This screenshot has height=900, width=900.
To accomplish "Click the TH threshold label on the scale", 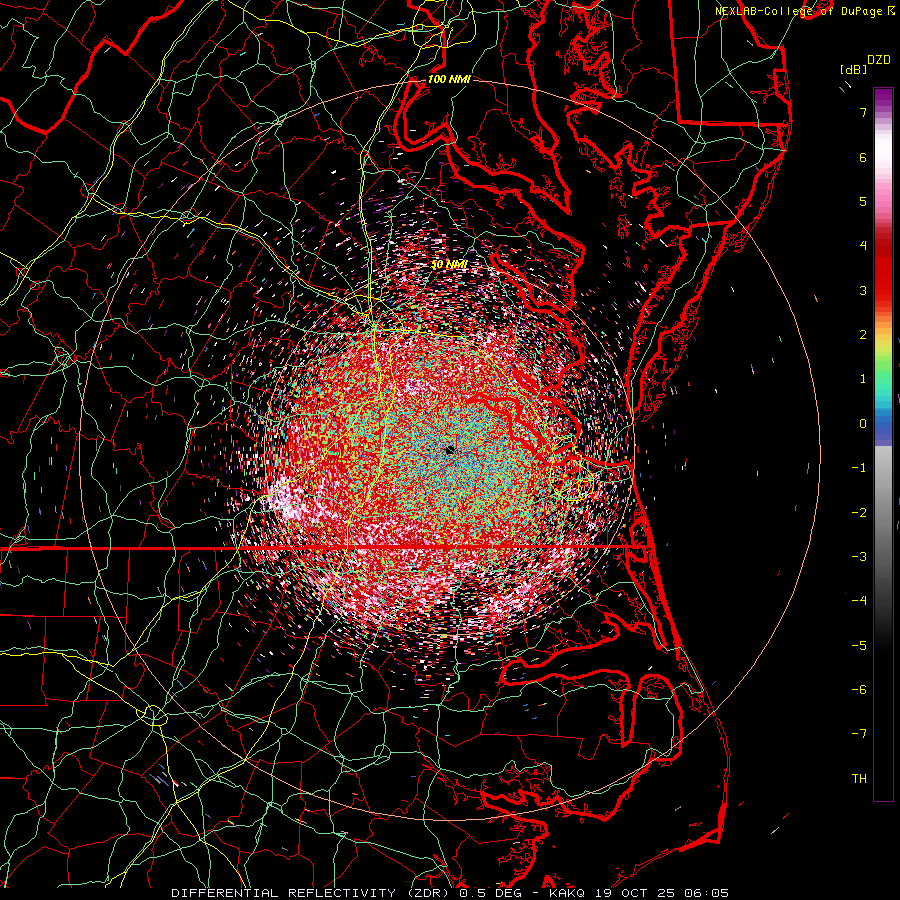I will pyautogui.click(x=859, y=779).
